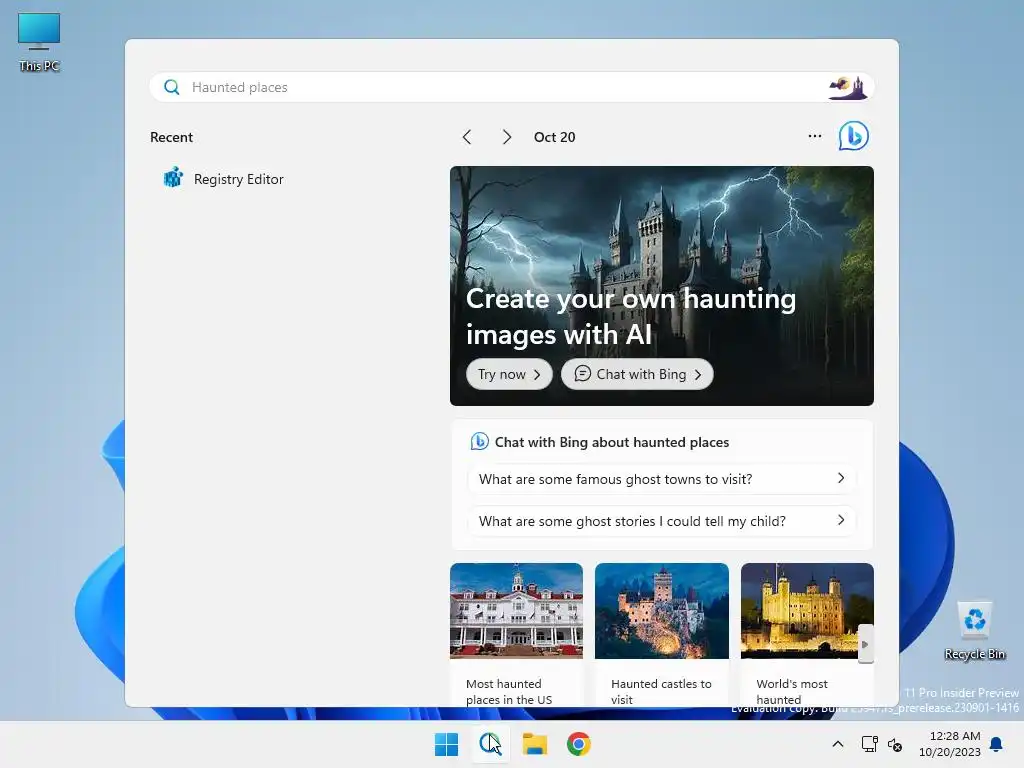The height and width of the screenshot is (768, 1024).
Task: Launch Google Chrome from taskbar
Action: tap(579, 744)
